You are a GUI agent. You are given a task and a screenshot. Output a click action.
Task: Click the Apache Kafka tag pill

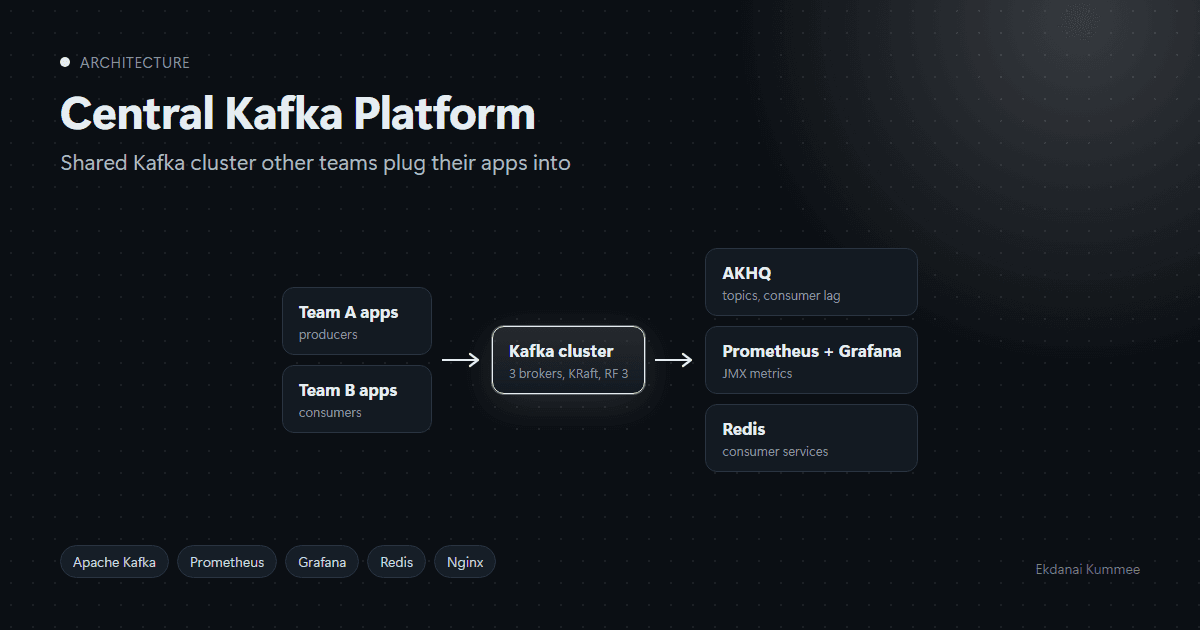point(114,562)
